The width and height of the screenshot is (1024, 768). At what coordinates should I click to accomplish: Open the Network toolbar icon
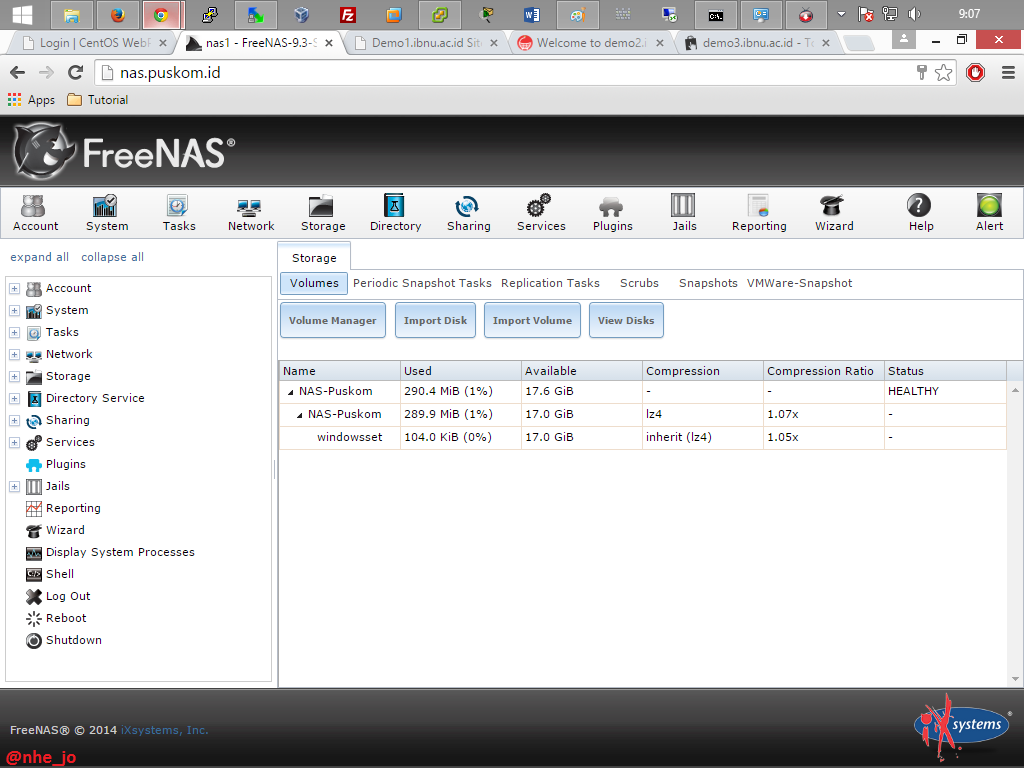pyautogui.click(x=251, y=213)
